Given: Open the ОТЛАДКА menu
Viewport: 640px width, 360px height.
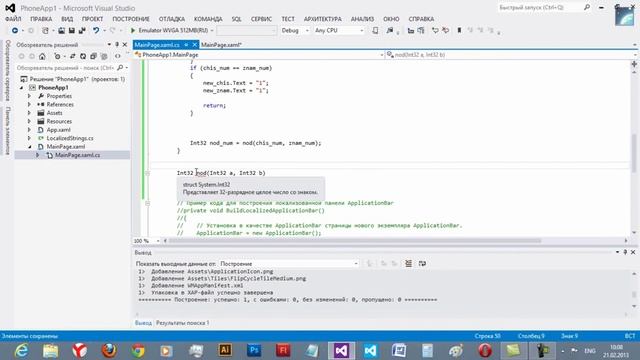Looking at the screenshot, I should coord(172,19).
